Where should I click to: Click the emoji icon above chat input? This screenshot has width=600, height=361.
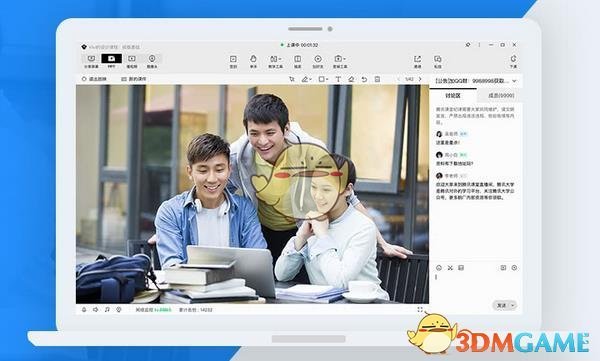(439, 268)
